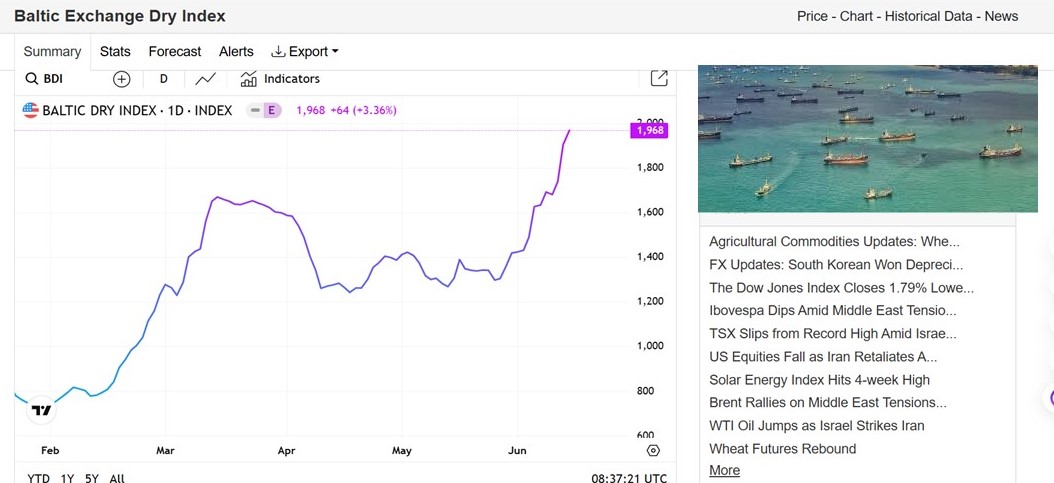Open the ships at sea image
The height and width of the screenshot is (483, 1054).
click(x=867, y=138)
